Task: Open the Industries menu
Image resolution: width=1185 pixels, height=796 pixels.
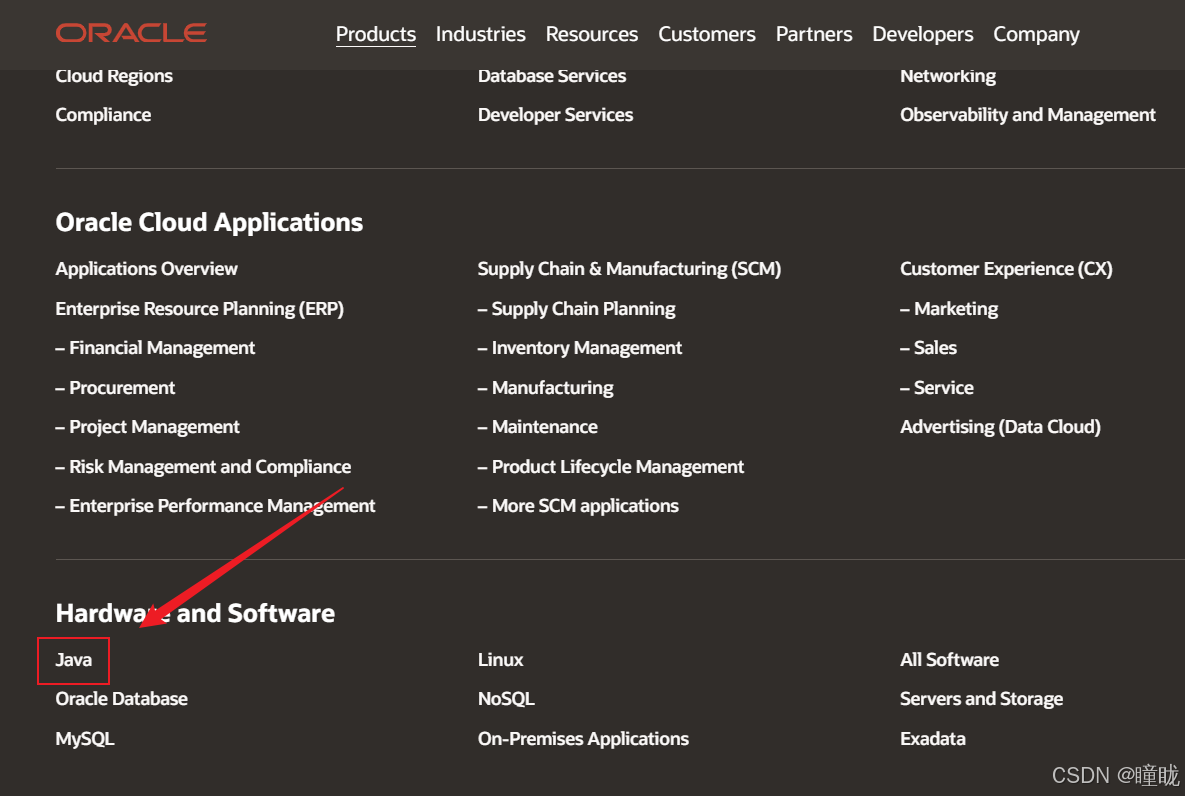Action: click(x=481, y=34)
